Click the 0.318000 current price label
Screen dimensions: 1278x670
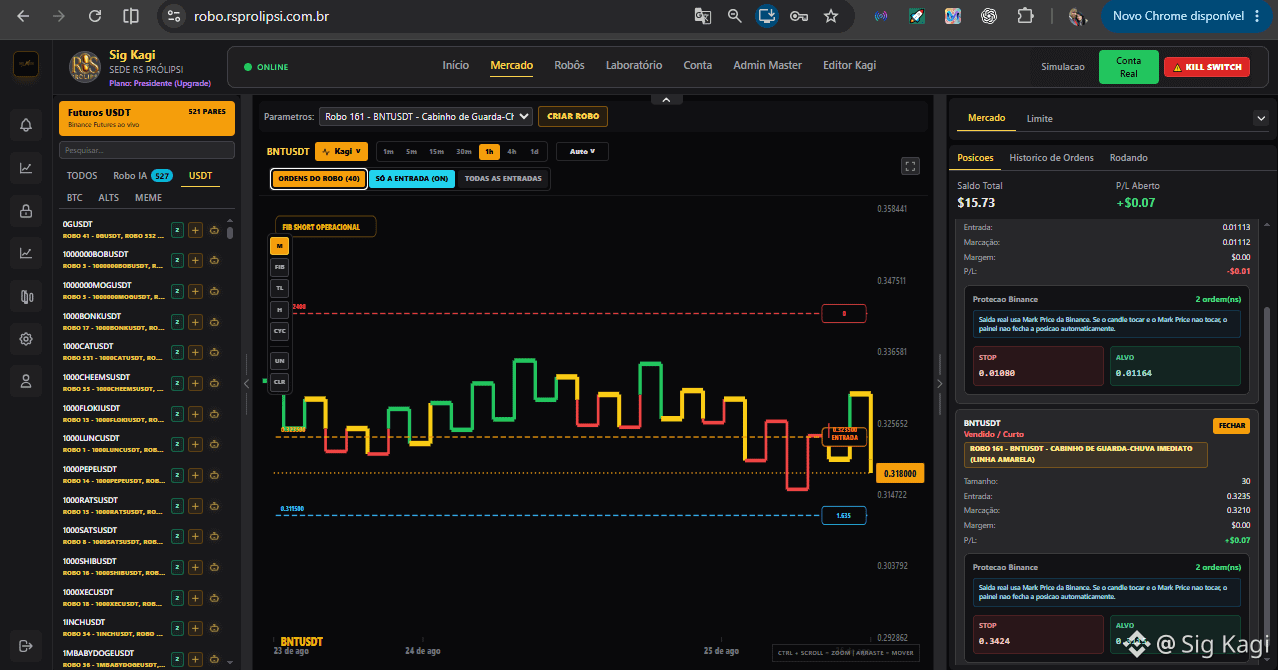(x=899, y=474)
